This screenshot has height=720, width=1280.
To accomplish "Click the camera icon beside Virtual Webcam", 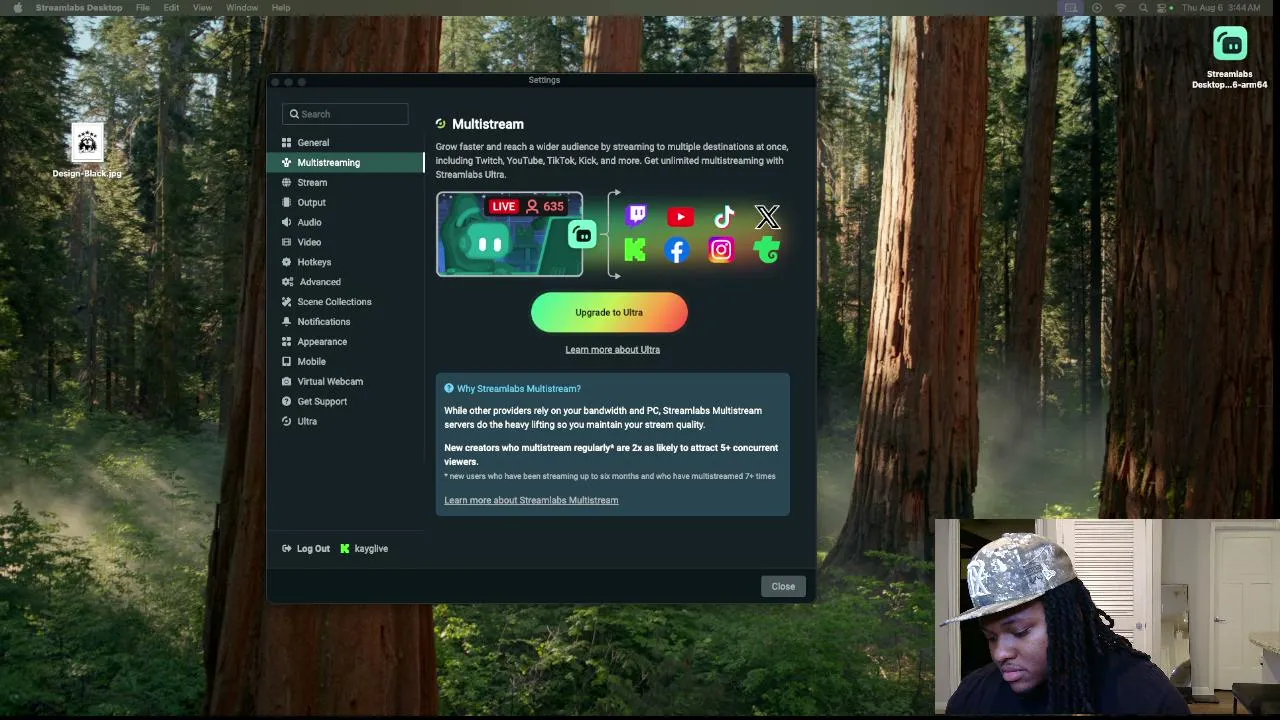I will click(x=287, y=382).
